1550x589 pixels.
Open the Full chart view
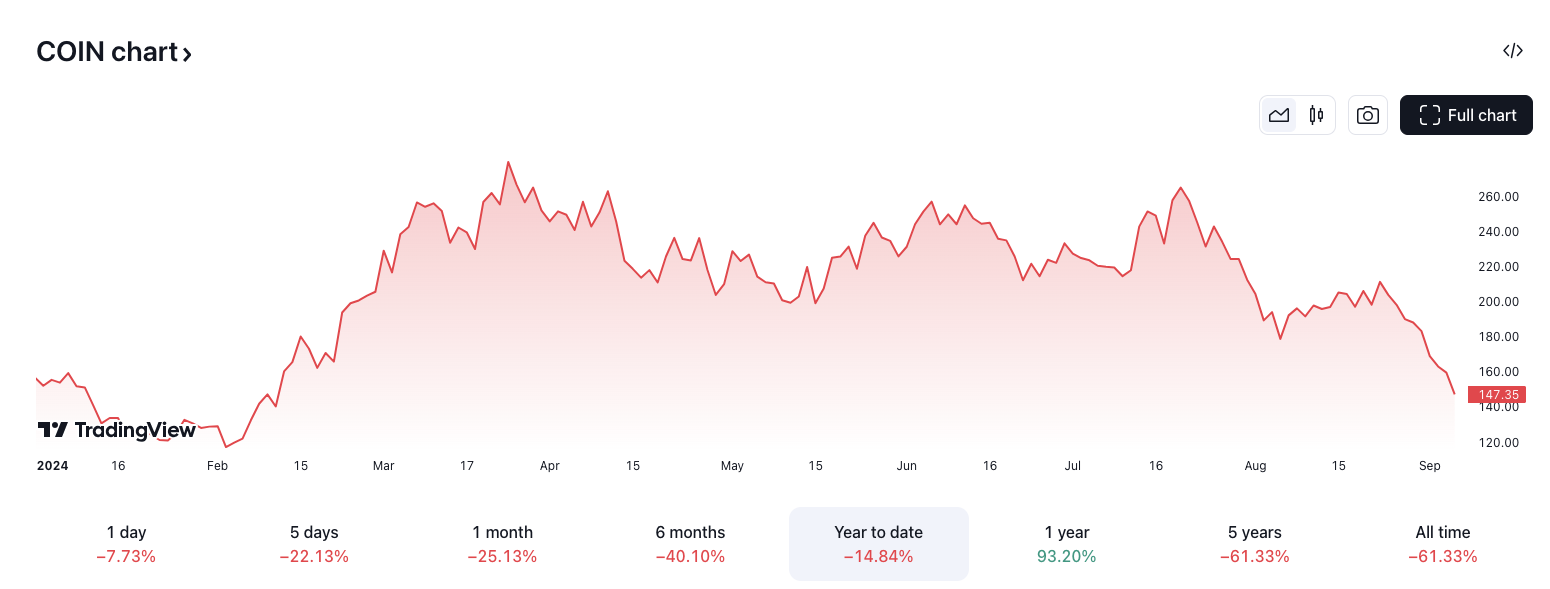[1466, 115]
